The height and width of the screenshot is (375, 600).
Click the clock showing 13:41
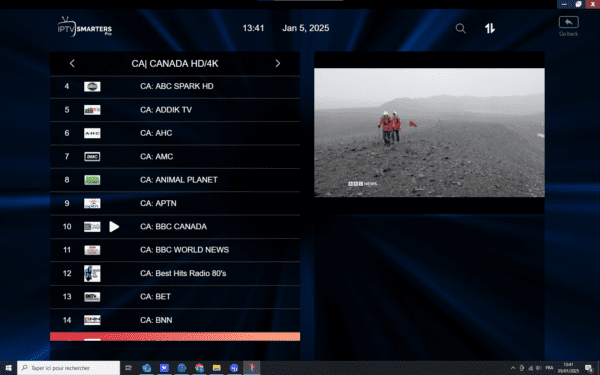253,28
